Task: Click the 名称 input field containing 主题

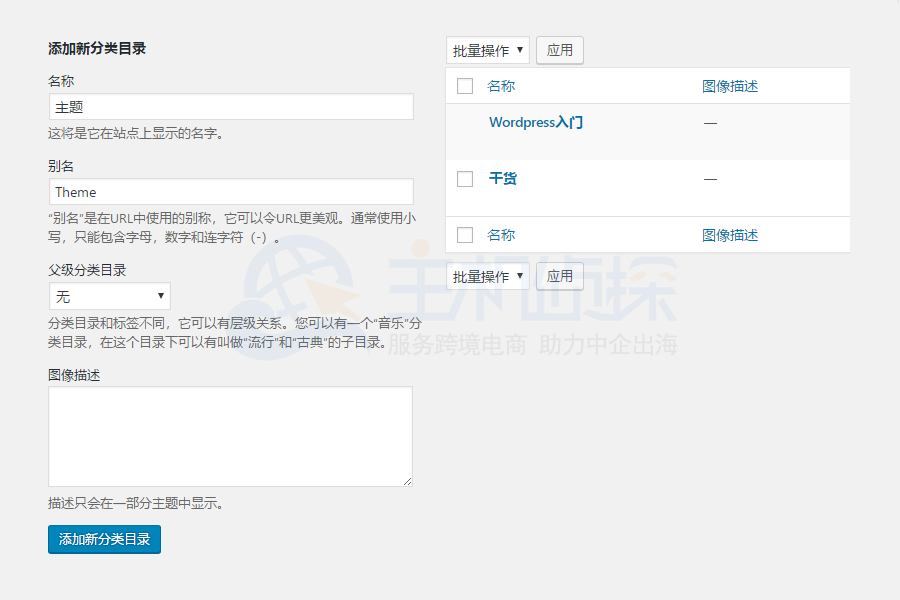Action: pyautogui.click(x=231, y=107)
